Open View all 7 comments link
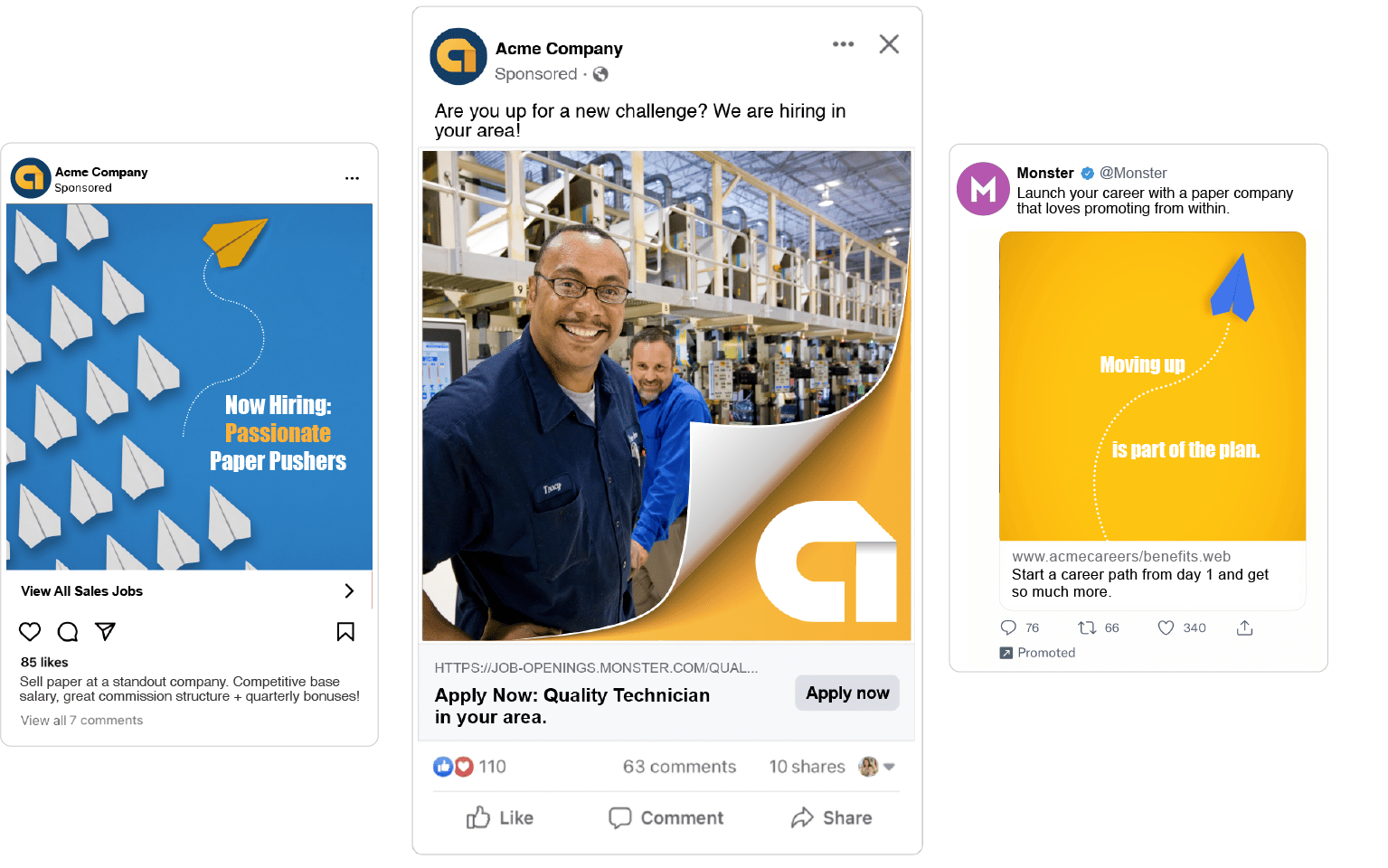The height and width of the screenshot is (868, 1388). coord(81,720)
